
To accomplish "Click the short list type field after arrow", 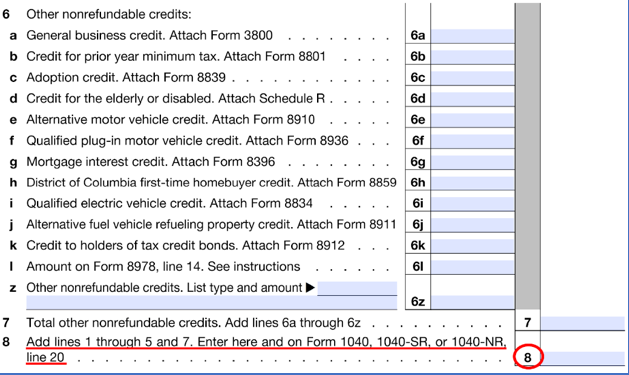I will pos(357,288).
